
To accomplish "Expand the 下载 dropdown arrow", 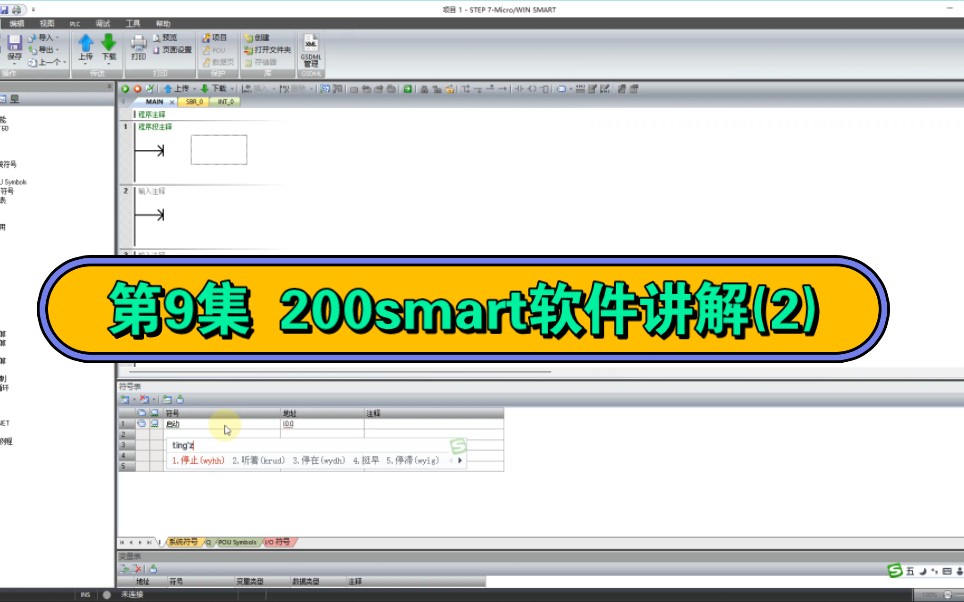I will click(x=108, y=64).
